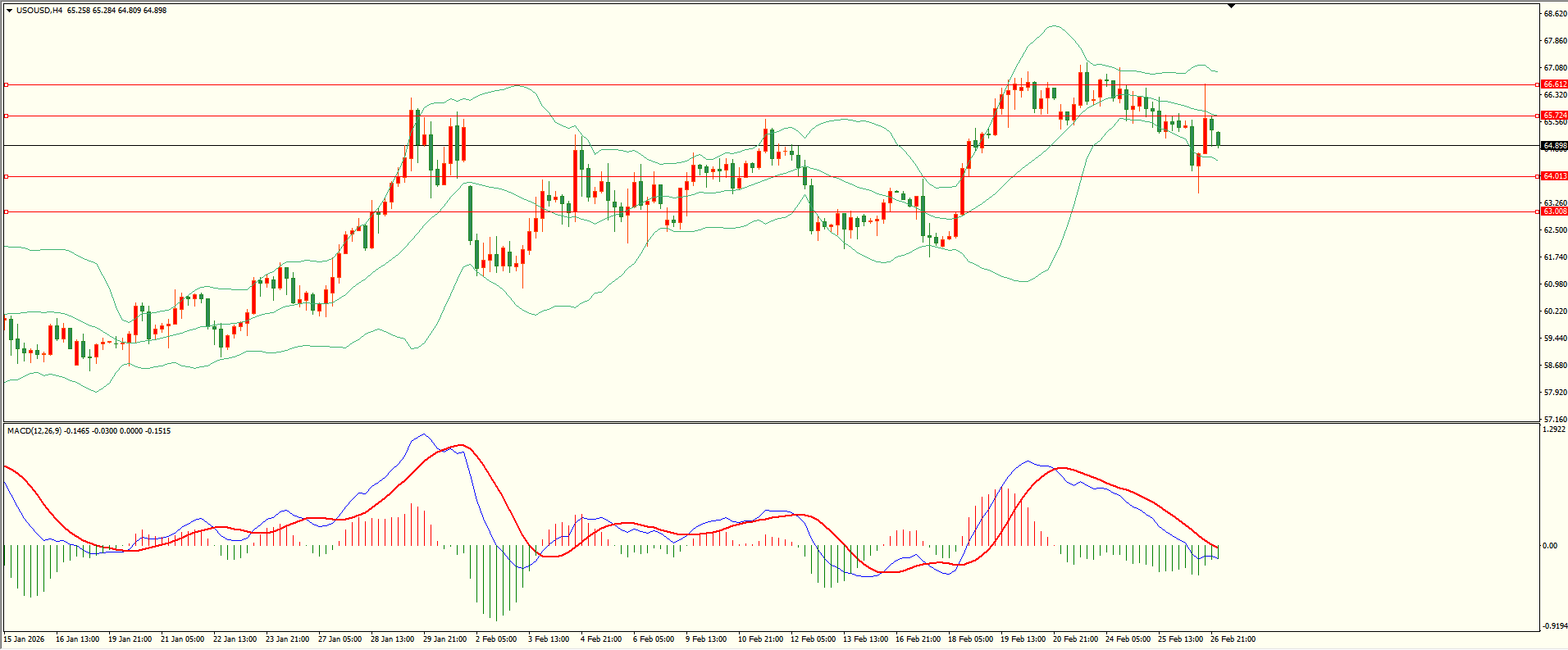Click the red 64.013 price label

point(1554,176)
